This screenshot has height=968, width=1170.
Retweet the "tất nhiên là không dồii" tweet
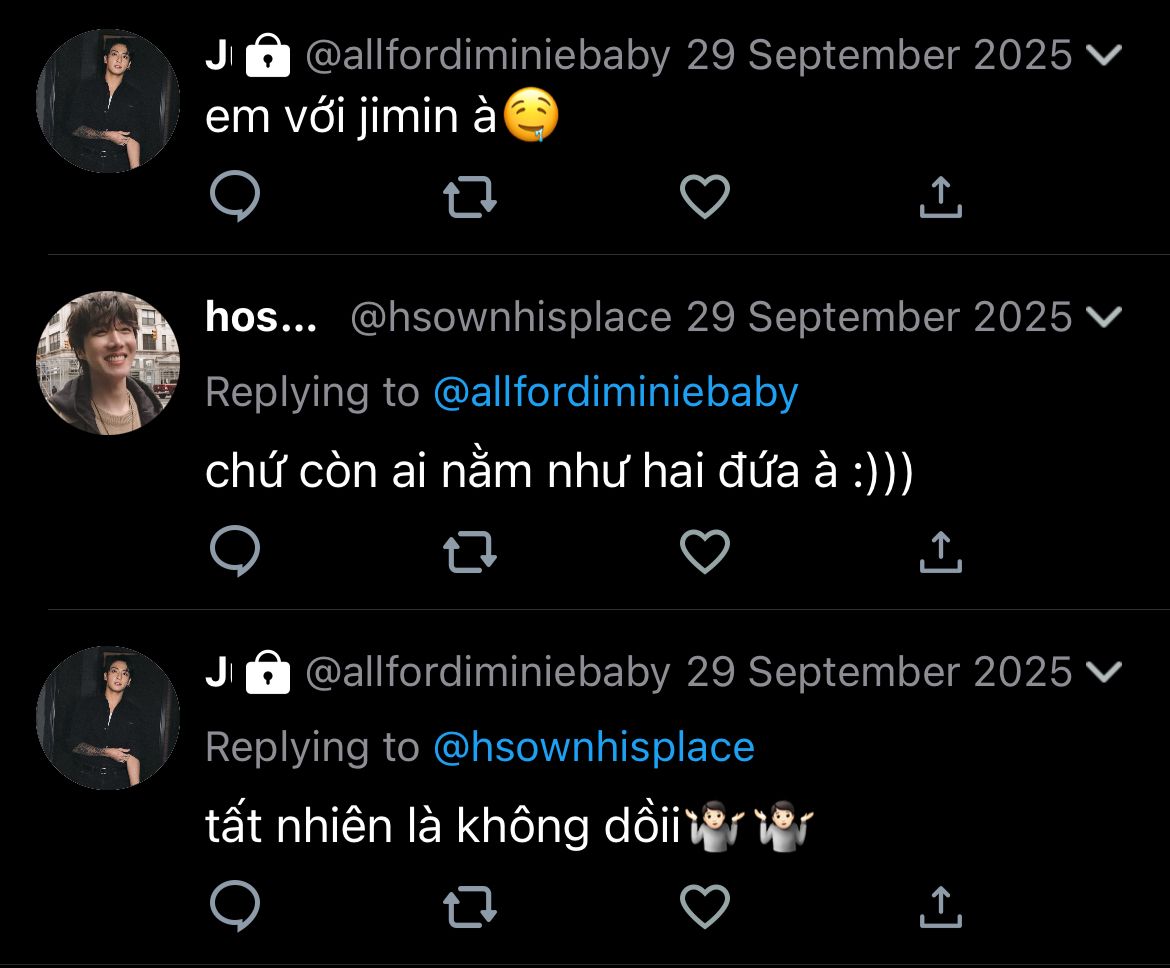tap(470, 906)
